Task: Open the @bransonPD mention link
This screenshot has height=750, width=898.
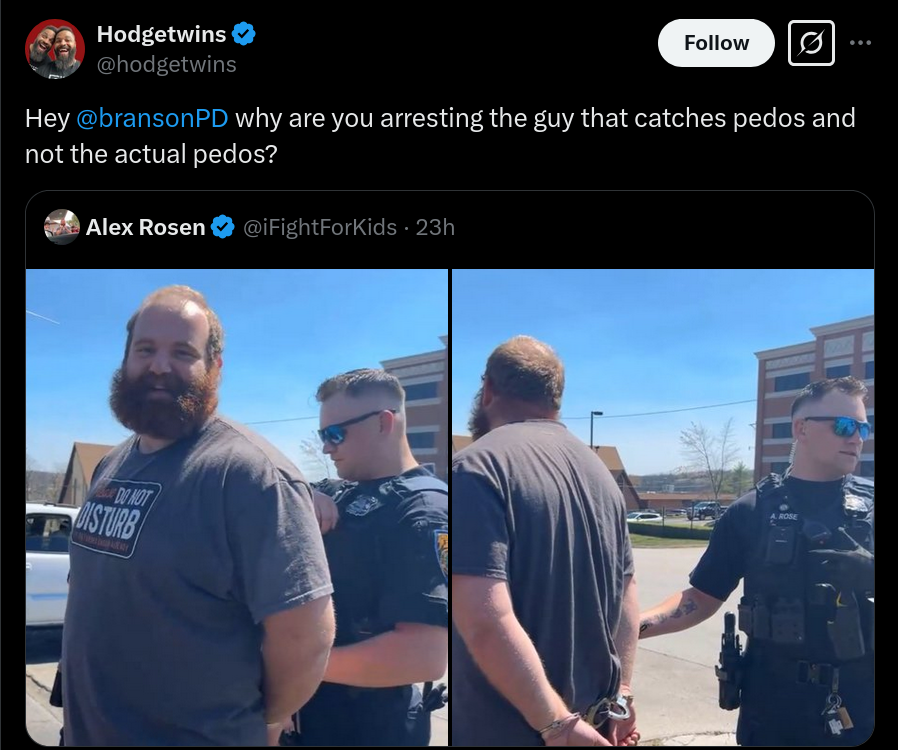Action: (152, 118)
